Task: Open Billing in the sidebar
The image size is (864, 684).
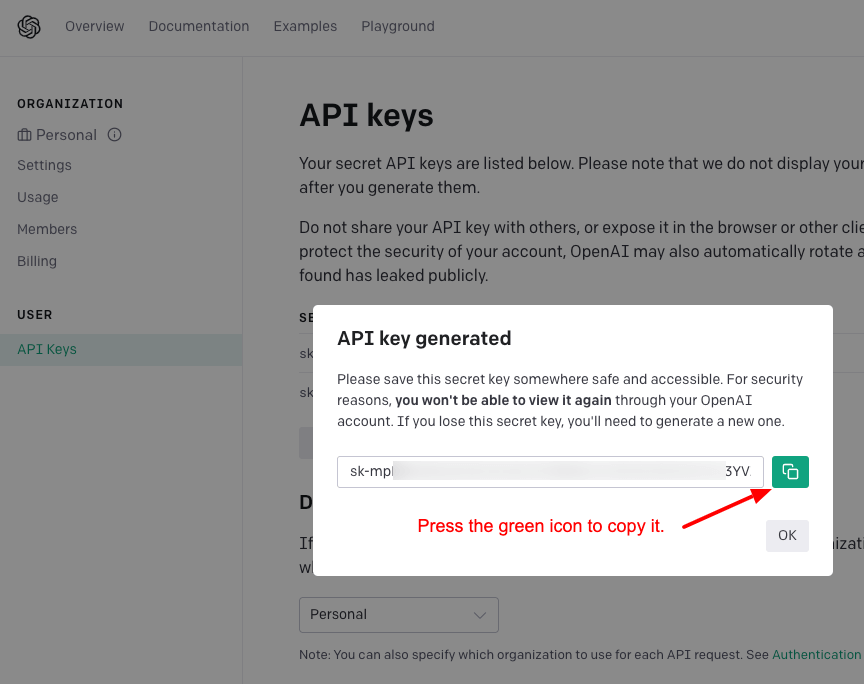Action: click(37, 261)
